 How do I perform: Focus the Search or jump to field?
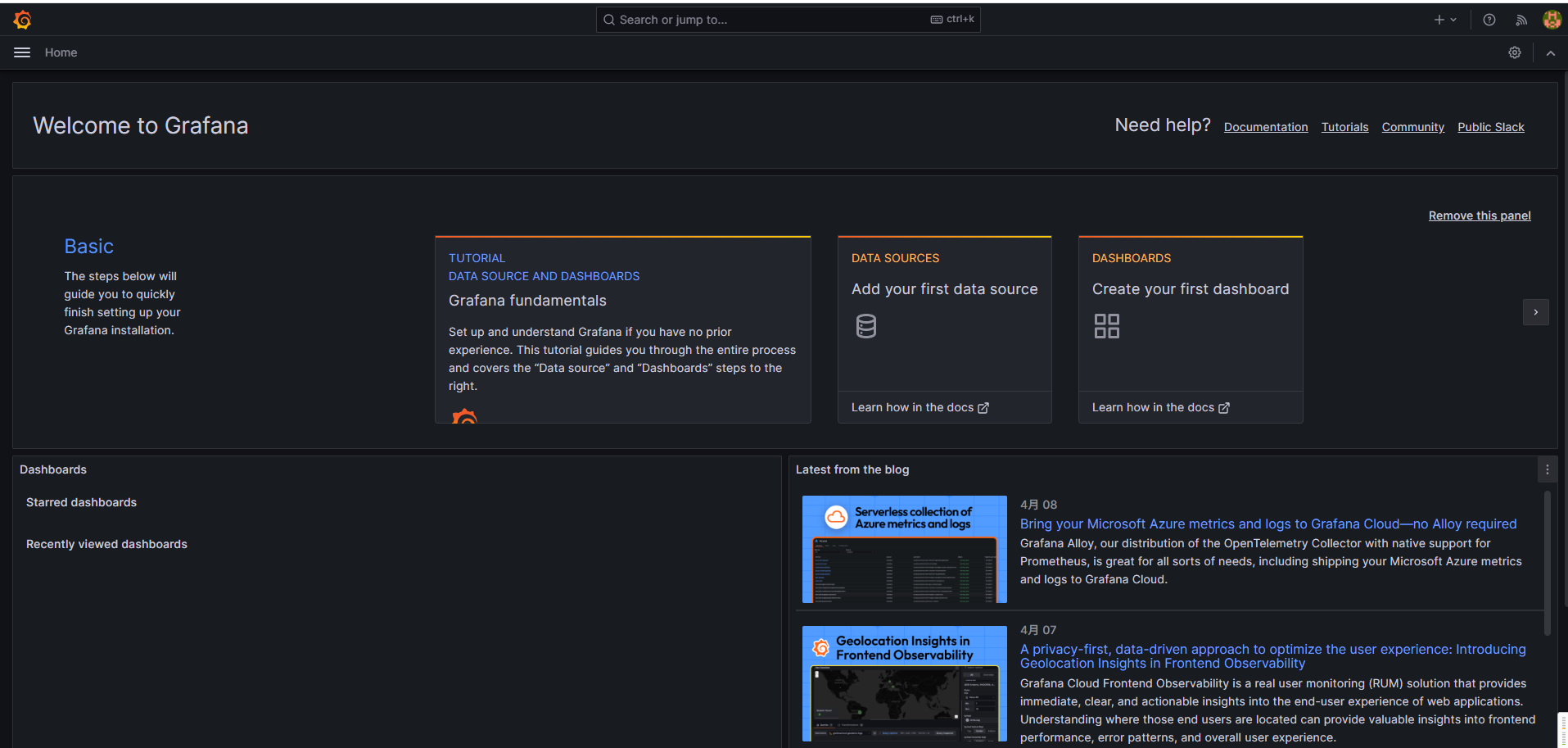click(x=788, y=20)
